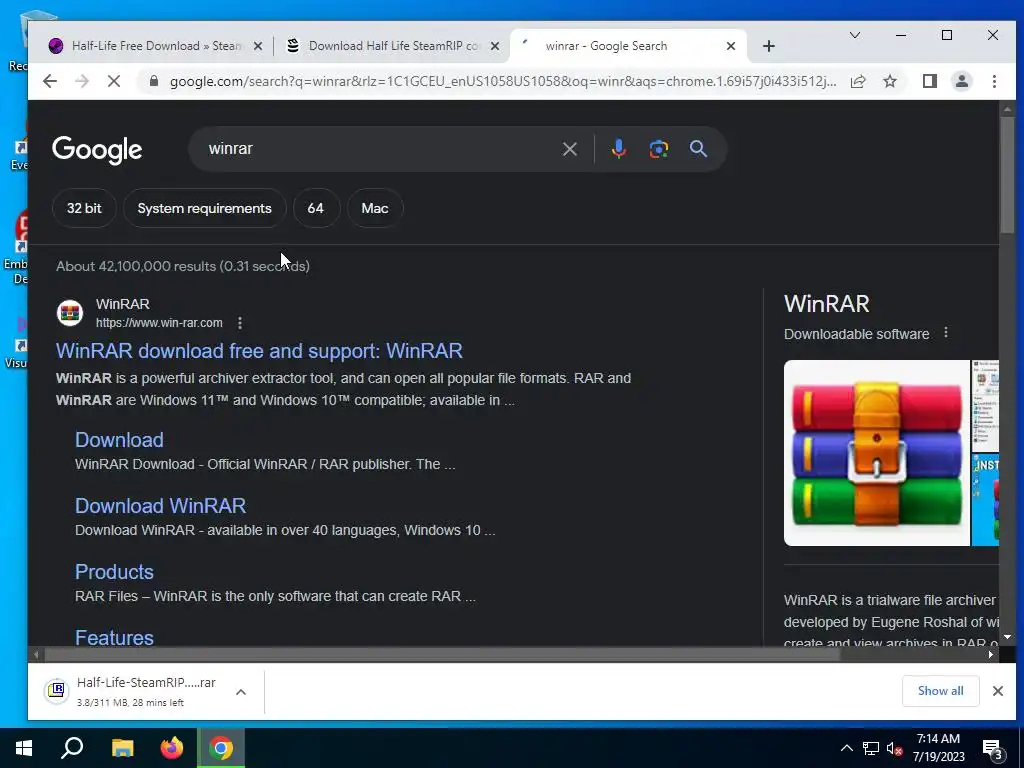Open the Windows Start menu
This screenshot has height=768, width=1024.
(24, 748)
